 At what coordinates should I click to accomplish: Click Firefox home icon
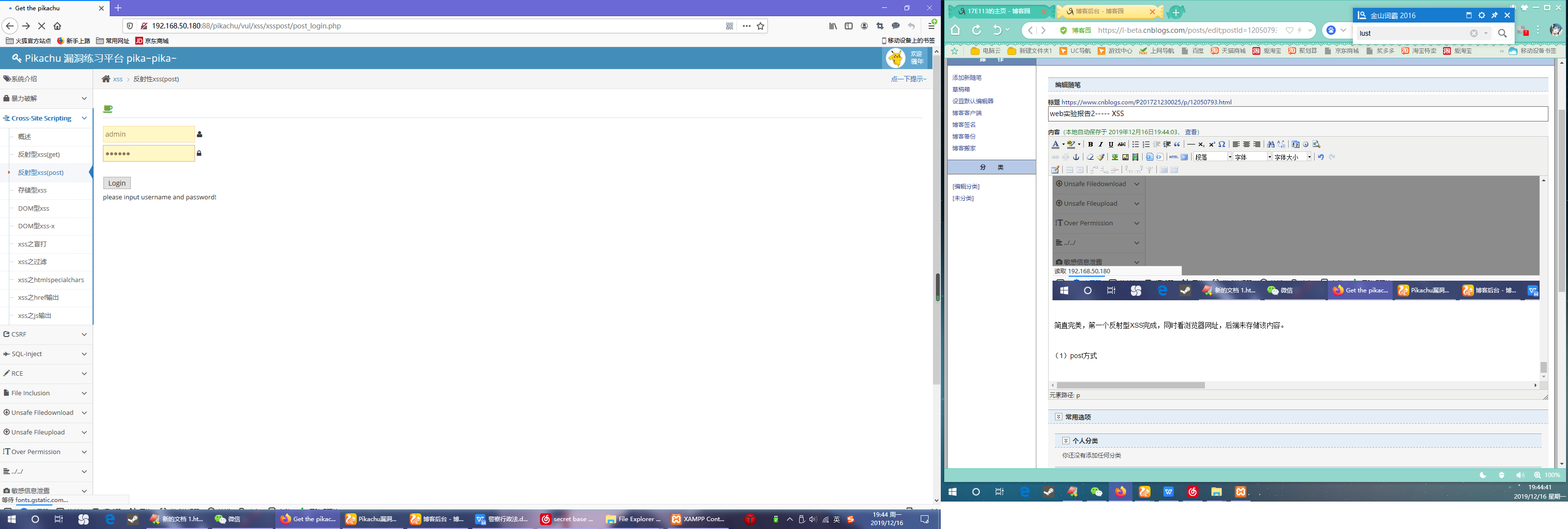[x=57, y=26]
